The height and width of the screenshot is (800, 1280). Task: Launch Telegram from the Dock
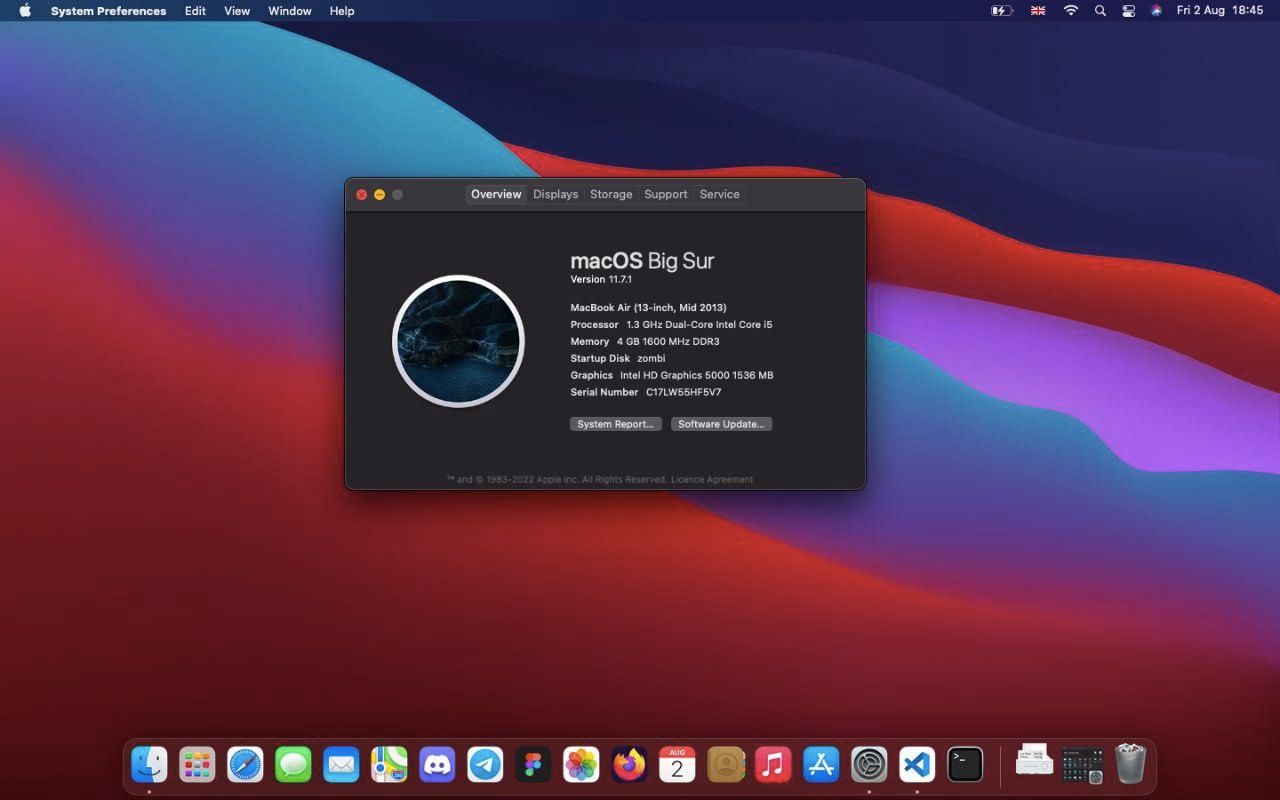pyautogui.click(x=485, y=765)
